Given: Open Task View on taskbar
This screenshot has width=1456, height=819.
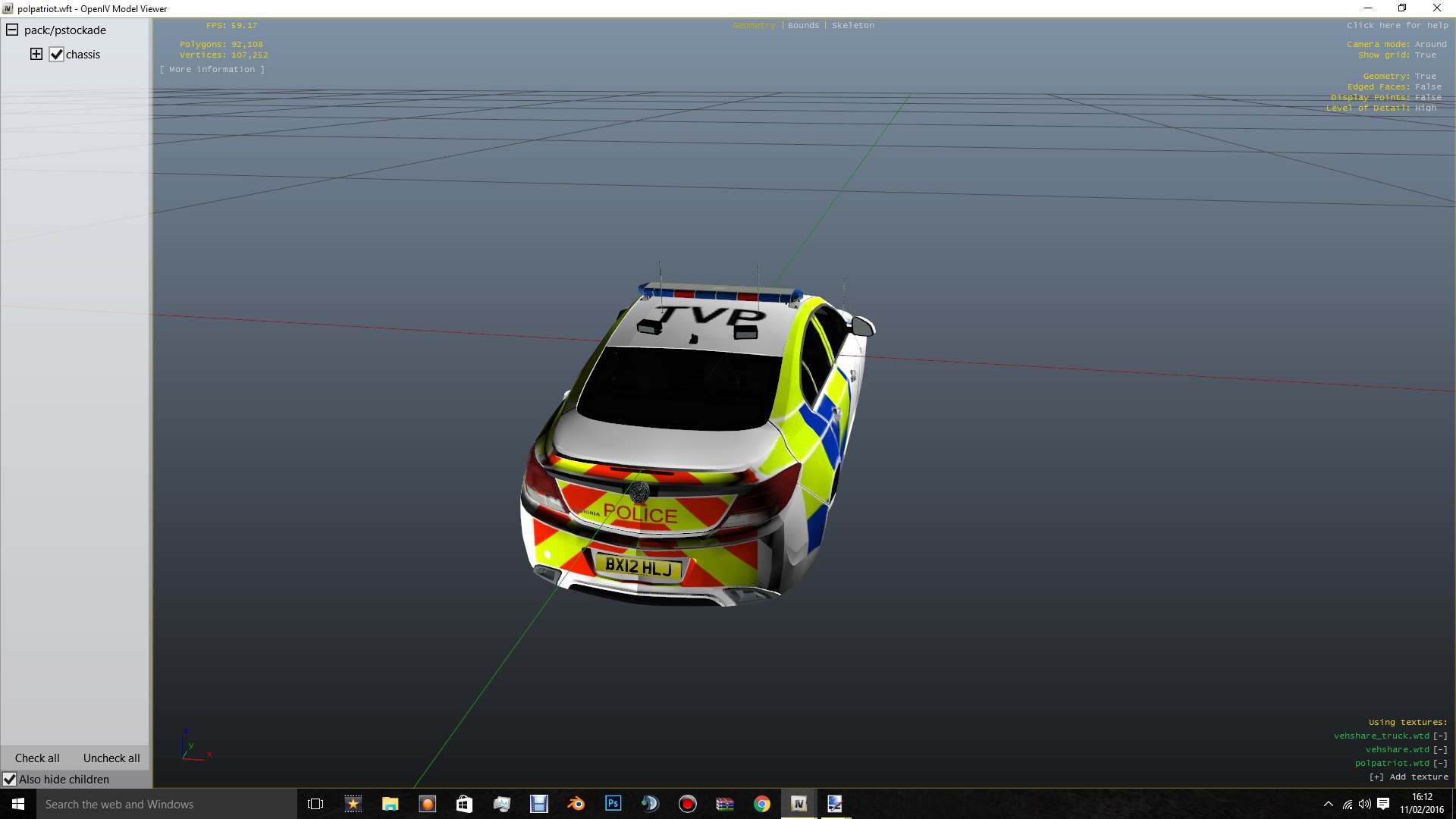Looking at the screenshot, I should point(315,804).
